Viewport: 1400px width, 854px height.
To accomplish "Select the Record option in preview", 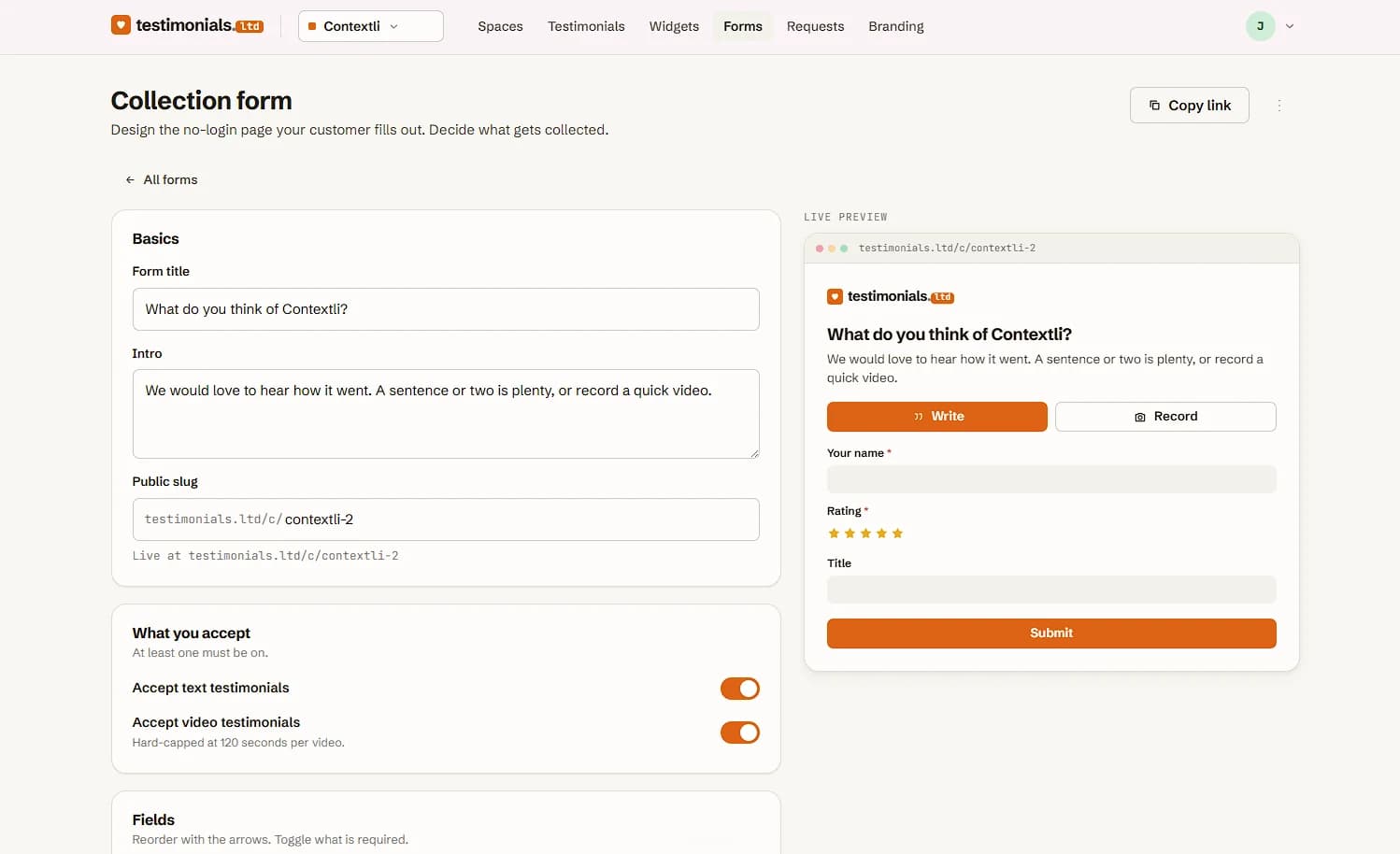I will click(1165, 417).
